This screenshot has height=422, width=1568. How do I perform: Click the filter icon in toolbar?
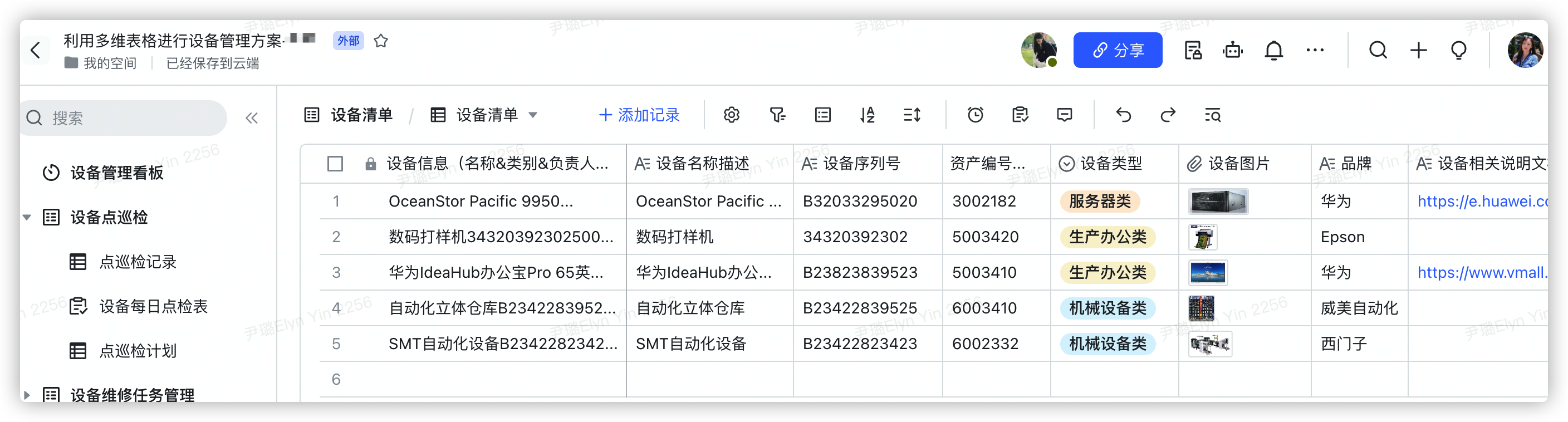pos(777,115)
